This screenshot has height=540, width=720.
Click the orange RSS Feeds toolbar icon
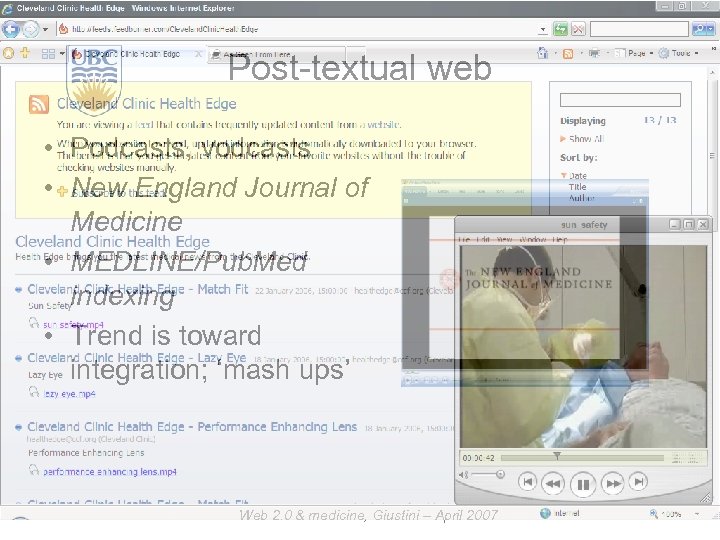[x=568, y=54]
